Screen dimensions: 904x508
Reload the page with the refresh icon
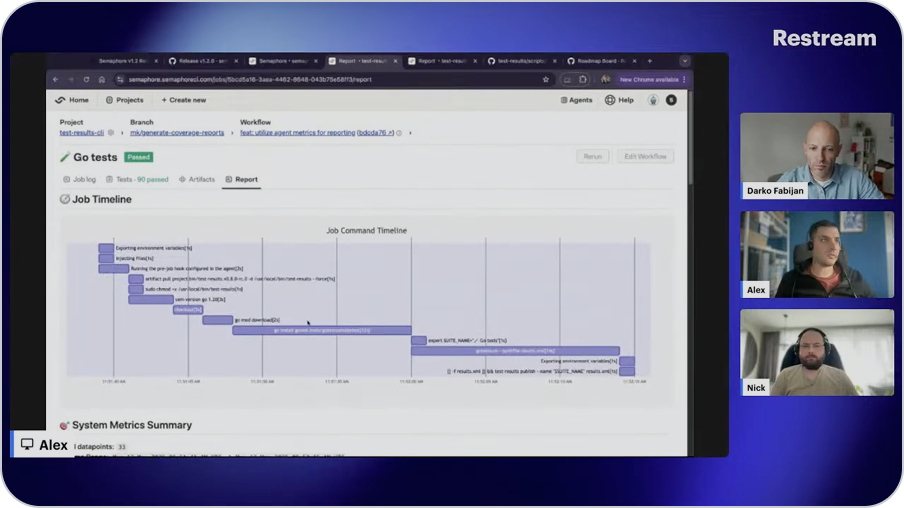(86, 80)
